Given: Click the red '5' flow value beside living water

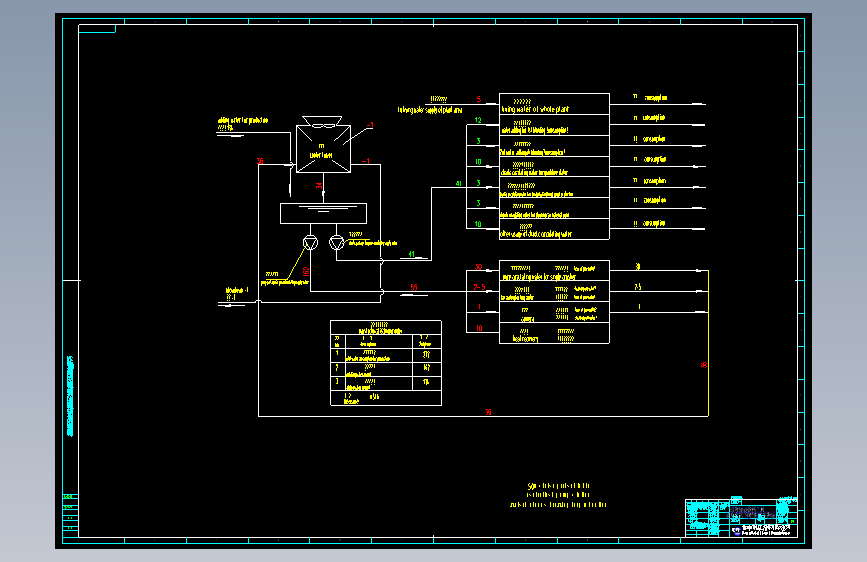Looking at the screenshot, I should tap(479, 100).
